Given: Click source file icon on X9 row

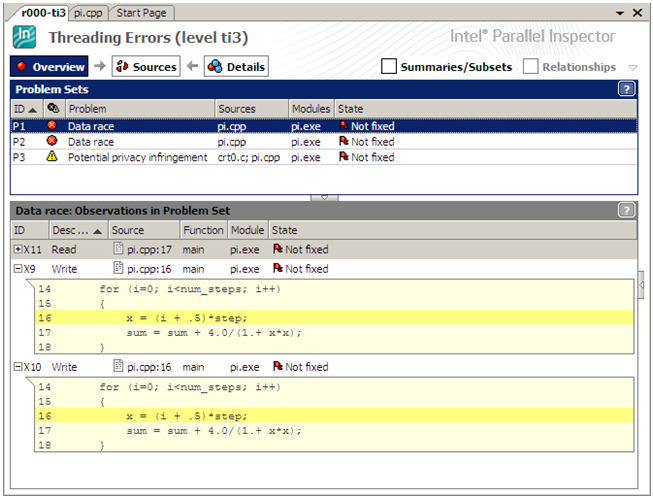Looking at the screenshot, I should click(x=118, y=268).
